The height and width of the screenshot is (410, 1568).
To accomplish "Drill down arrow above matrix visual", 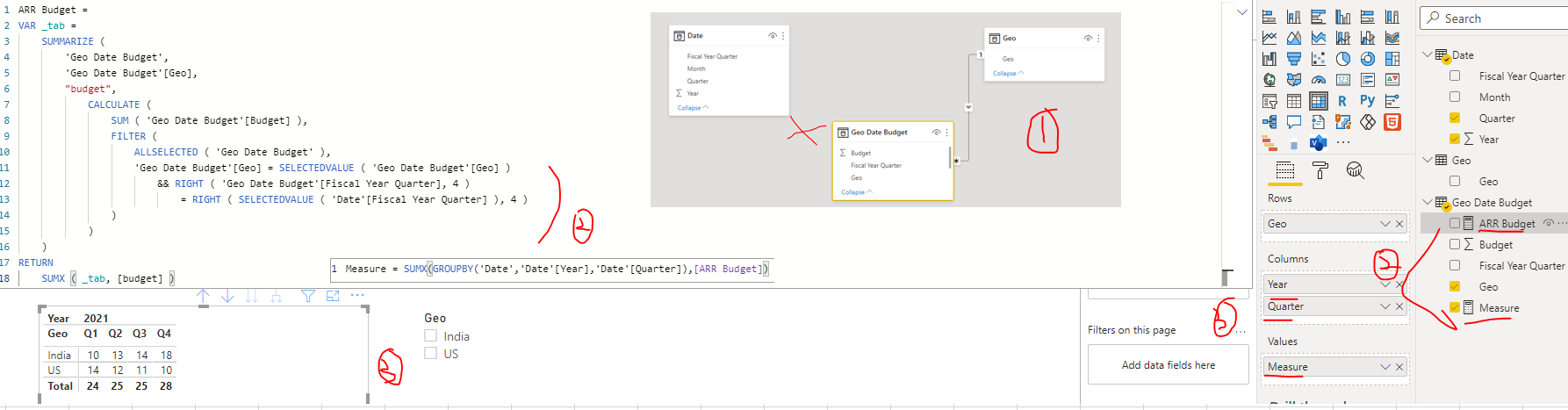I will (227, 296).
